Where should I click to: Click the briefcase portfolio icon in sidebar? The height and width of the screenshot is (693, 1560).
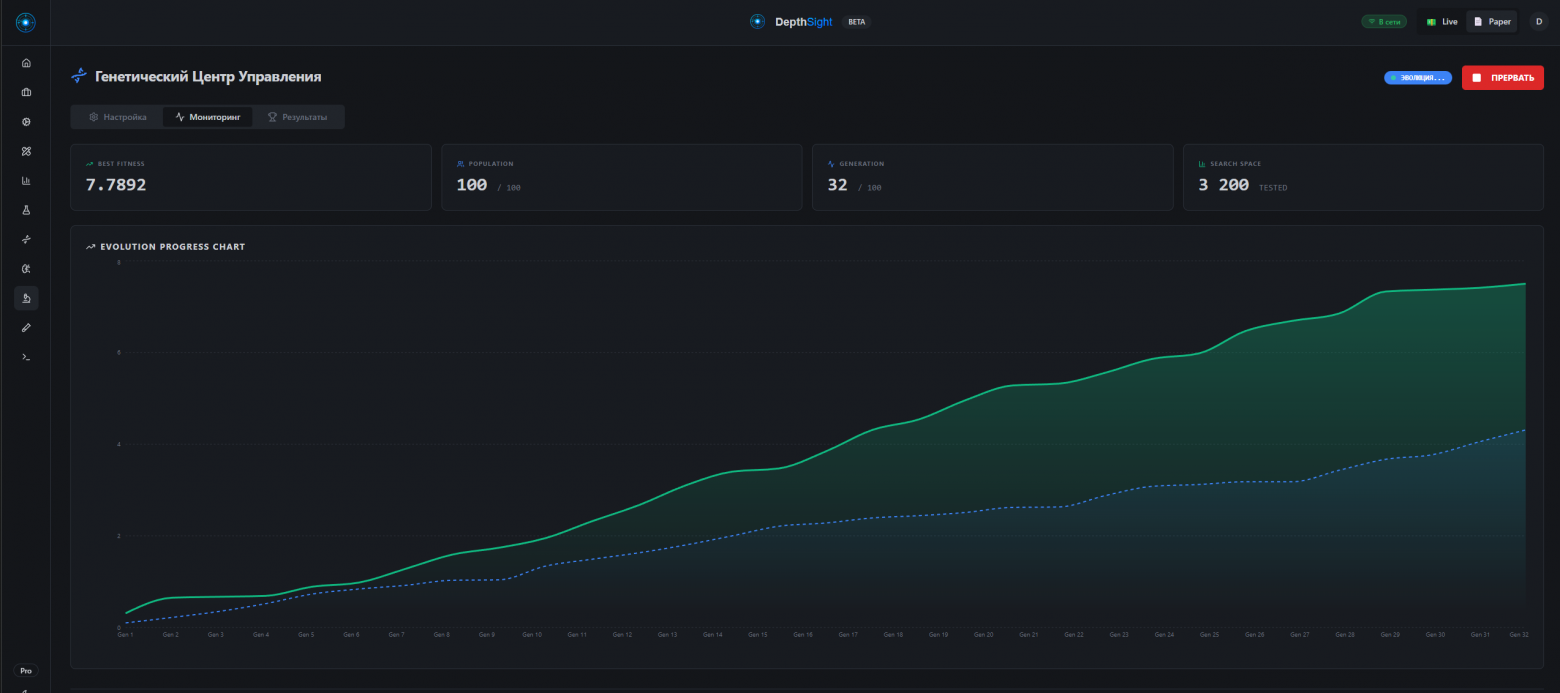tap(26, 92)
